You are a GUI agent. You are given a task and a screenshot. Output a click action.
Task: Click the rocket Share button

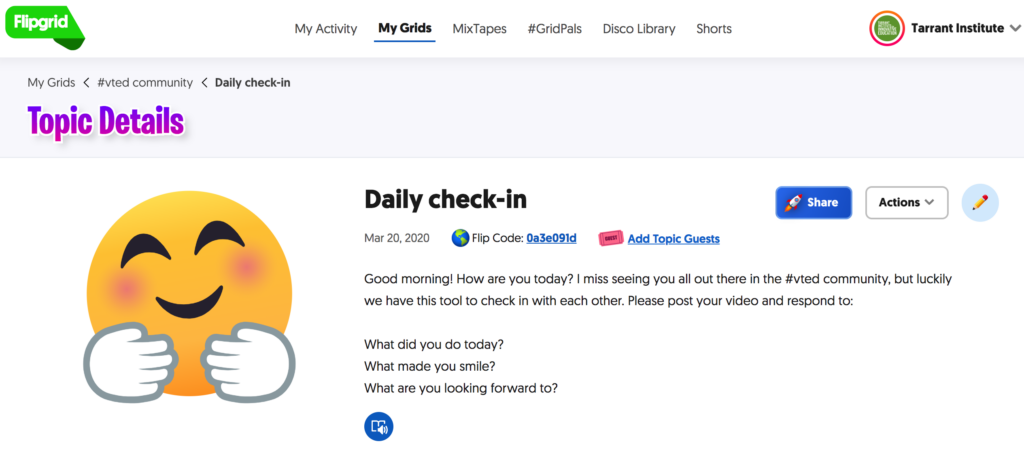(814, 202)
